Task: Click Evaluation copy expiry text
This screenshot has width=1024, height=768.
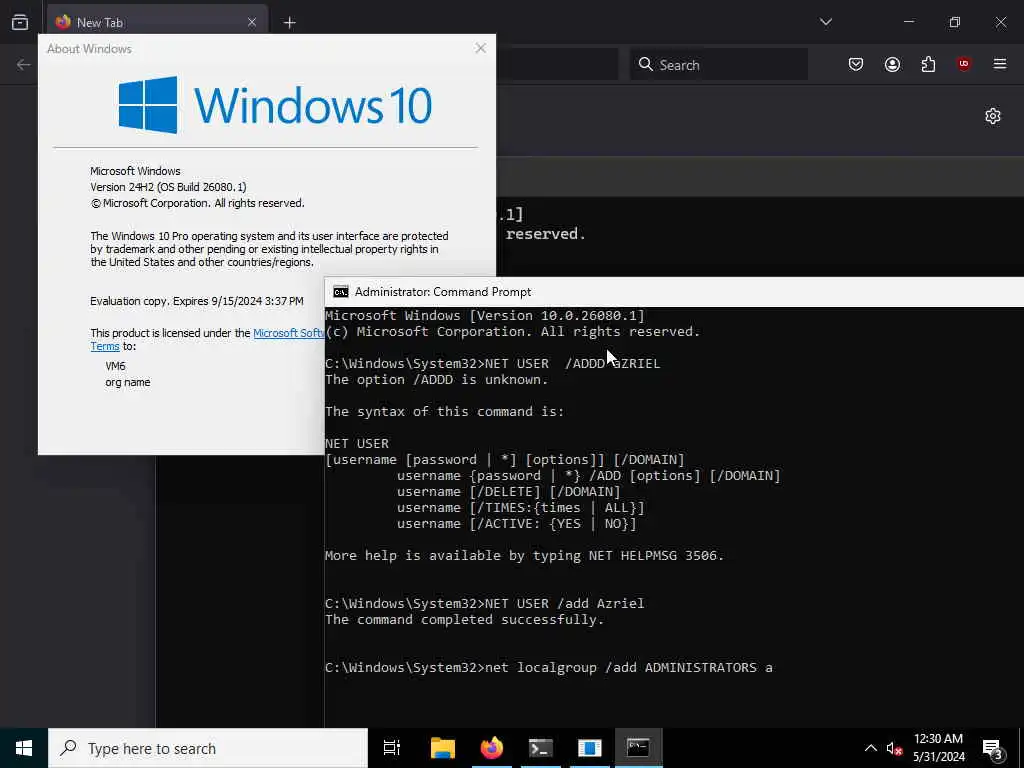Action: (x=197, y=301)
